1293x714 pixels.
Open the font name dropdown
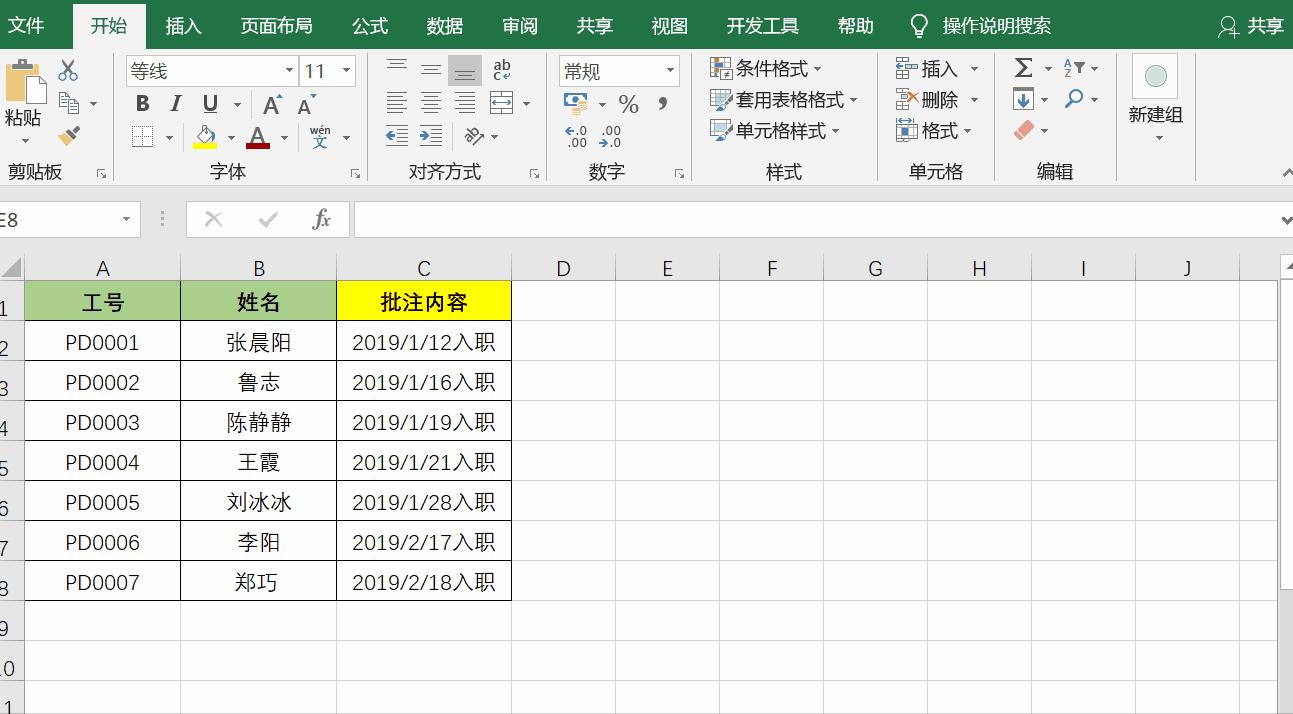pyautogui.click(x=289, y=71)
